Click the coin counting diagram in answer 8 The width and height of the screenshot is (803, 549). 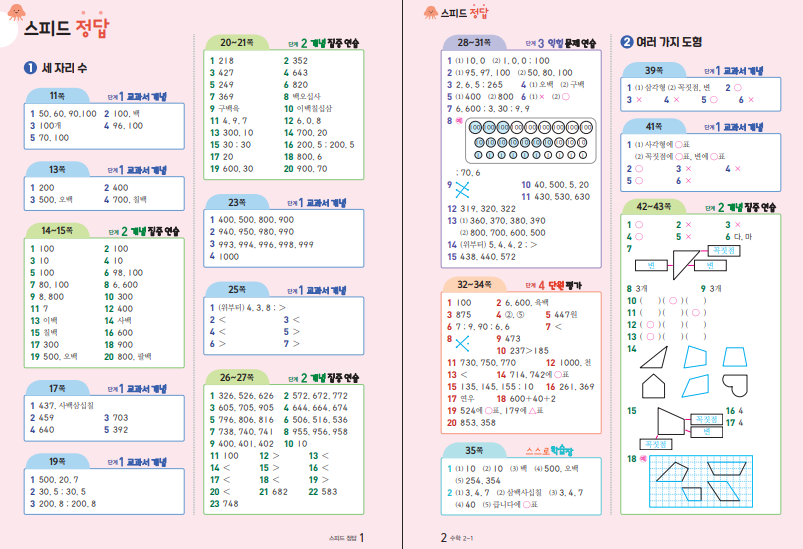(530, 141)
